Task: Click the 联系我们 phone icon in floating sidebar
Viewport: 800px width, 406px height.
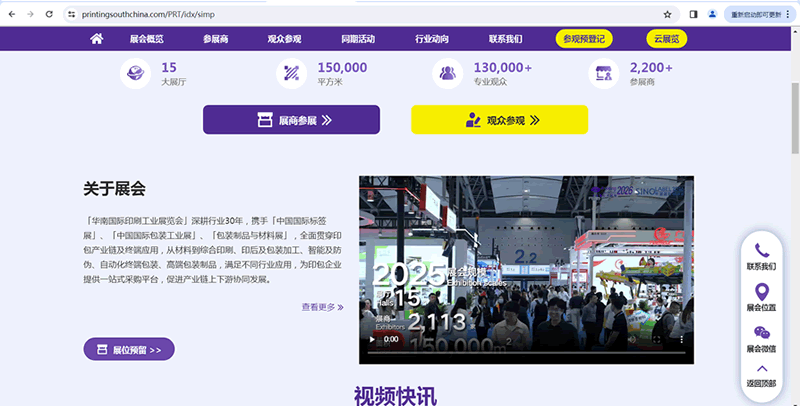Action: 762,251
